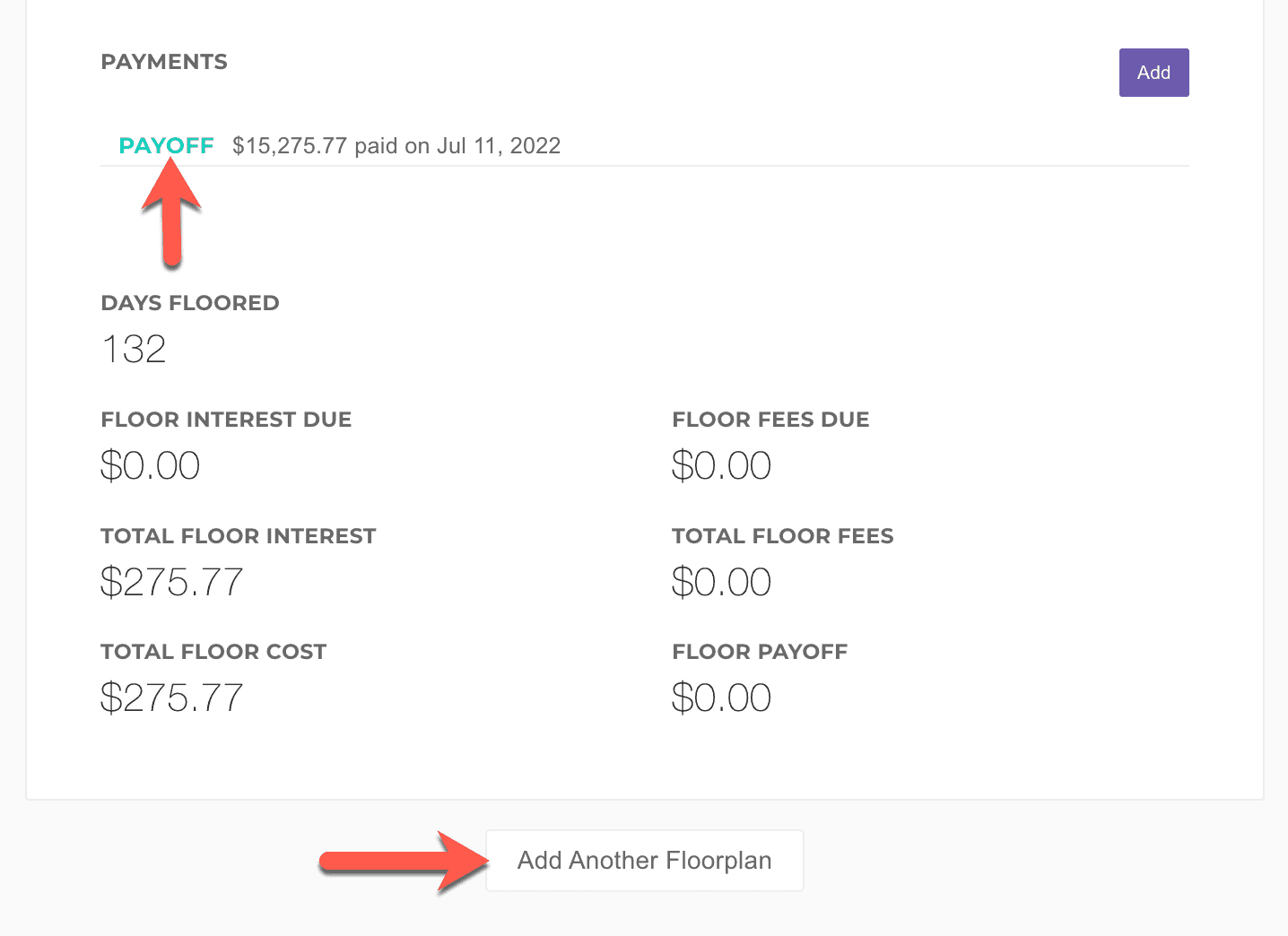Select the $275.77 Total Floor Cost amount
The width and height of the screenshot is (1288, 936).
(x=171, y=698)
